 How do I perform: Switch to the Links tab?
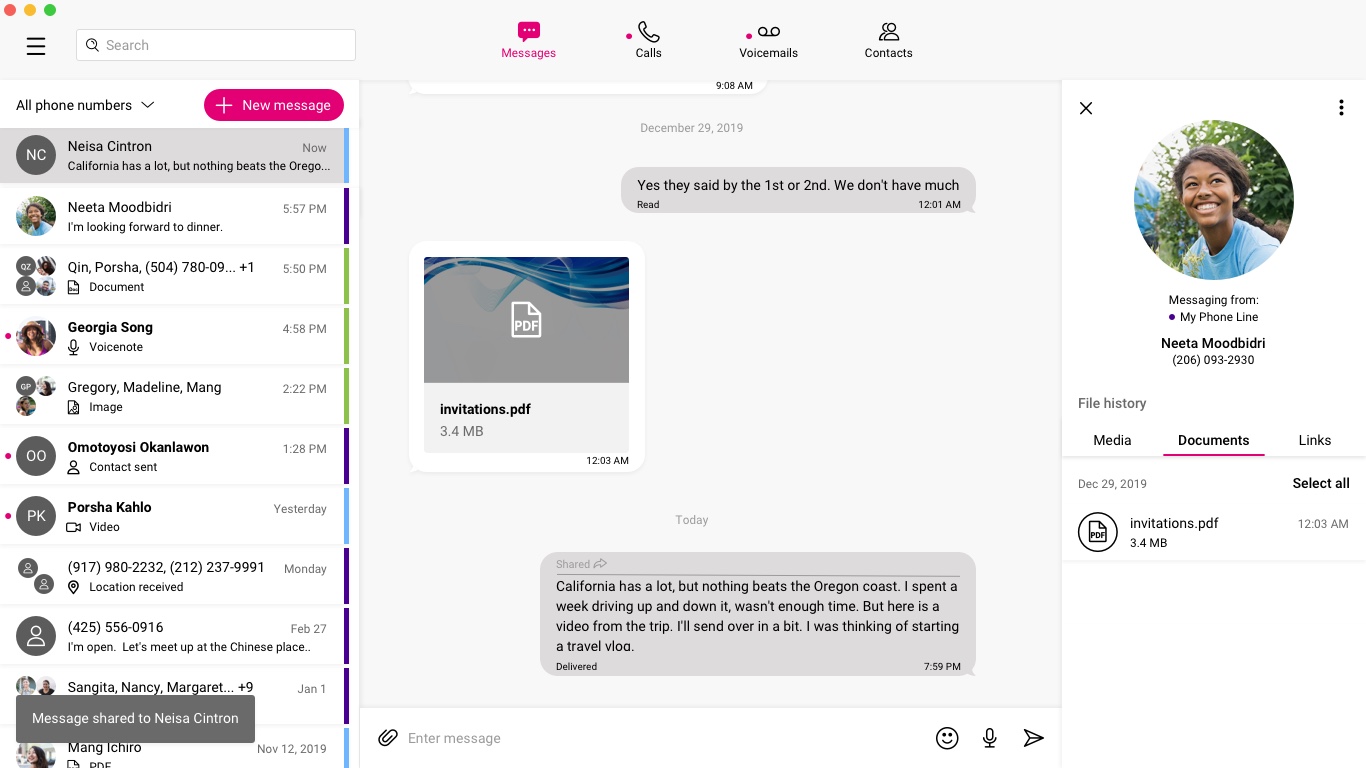click(1314, 440)
